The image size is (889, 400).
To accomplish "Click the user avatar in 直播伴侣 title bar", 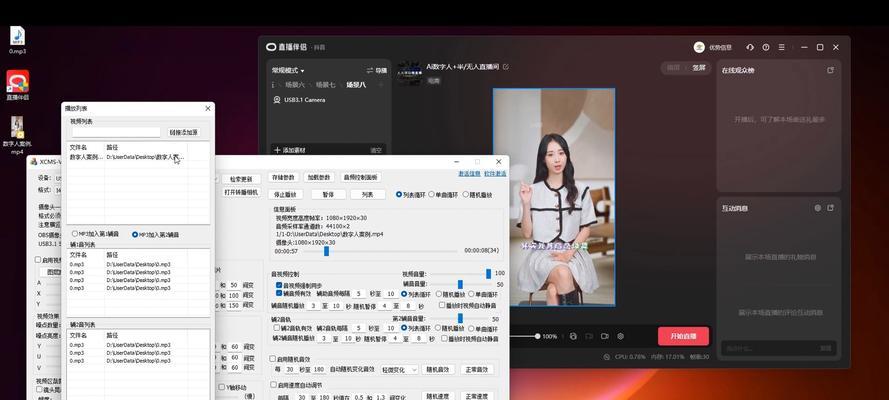I will (x=699, y=48).
